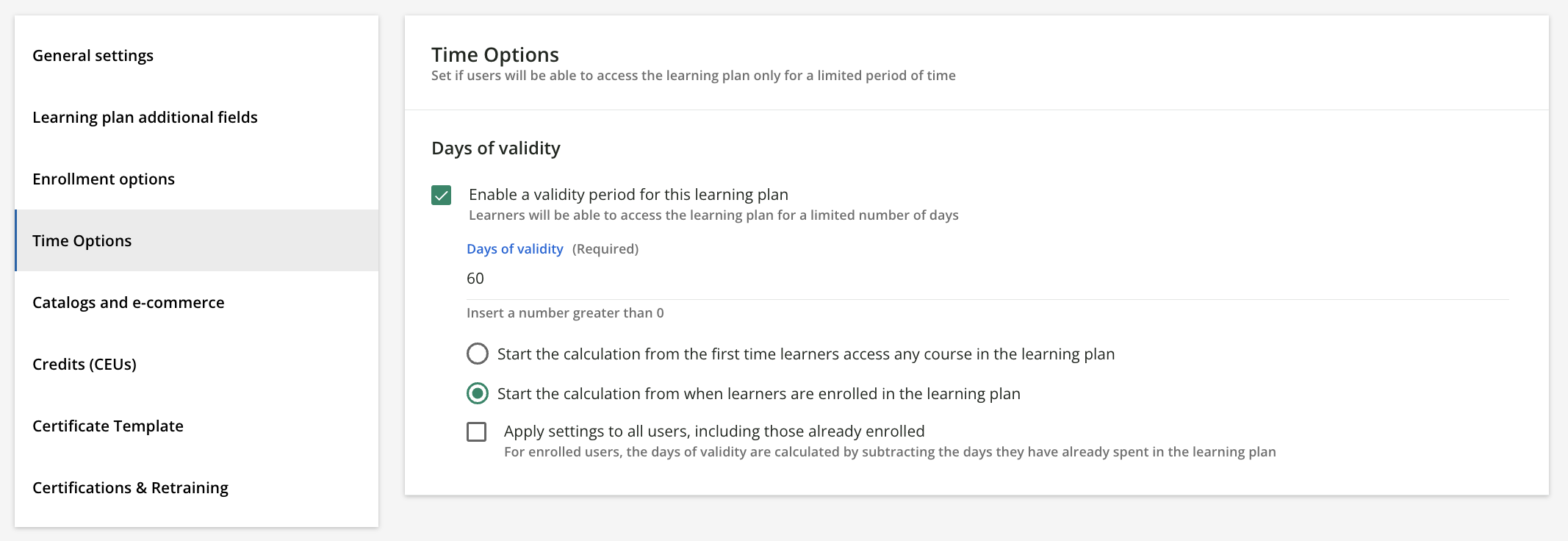Select the Time Options sidebar tab

click(82, 240)
